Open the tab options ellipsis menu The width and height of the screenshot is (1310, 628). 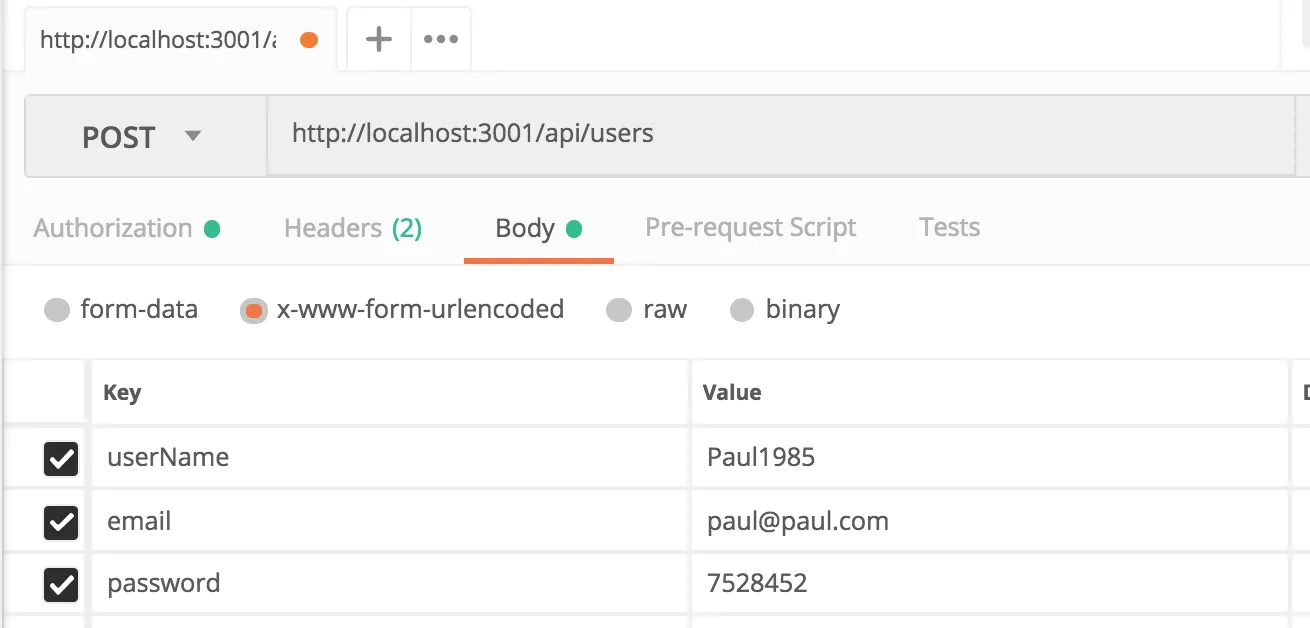click(x=441, y=40)
